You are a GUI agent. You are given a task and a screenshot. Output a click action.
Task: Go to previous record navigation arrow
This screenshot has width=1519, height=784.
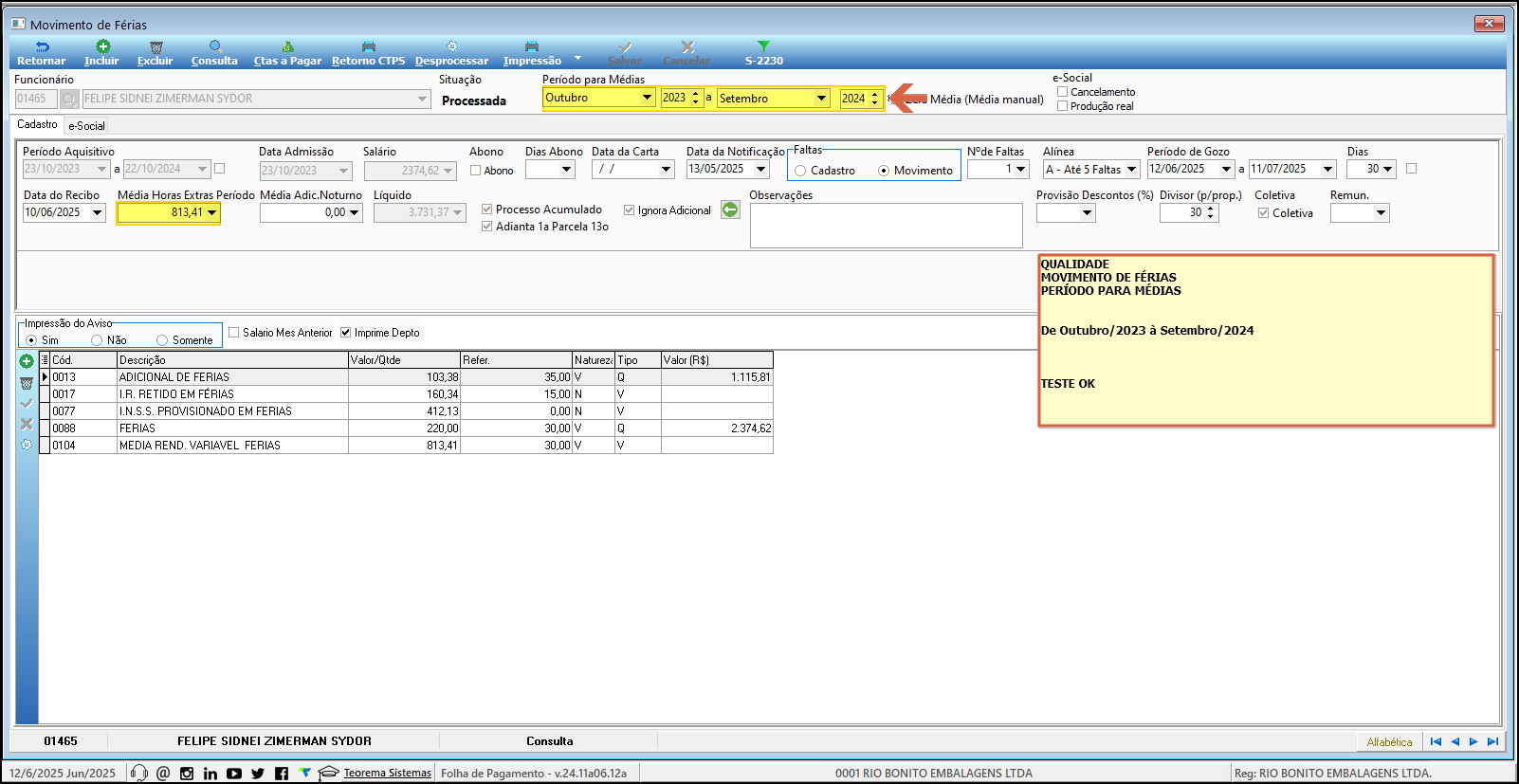[1455, 741]
